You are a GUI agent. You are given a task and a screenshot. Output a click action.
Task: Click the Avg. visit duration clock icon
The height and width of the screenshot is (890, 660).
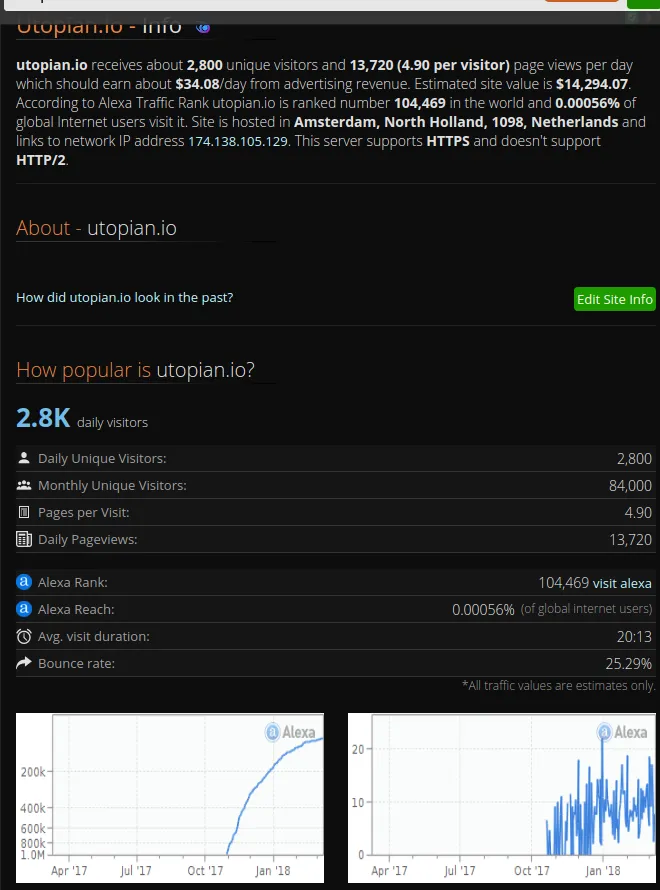coord(24,636)
